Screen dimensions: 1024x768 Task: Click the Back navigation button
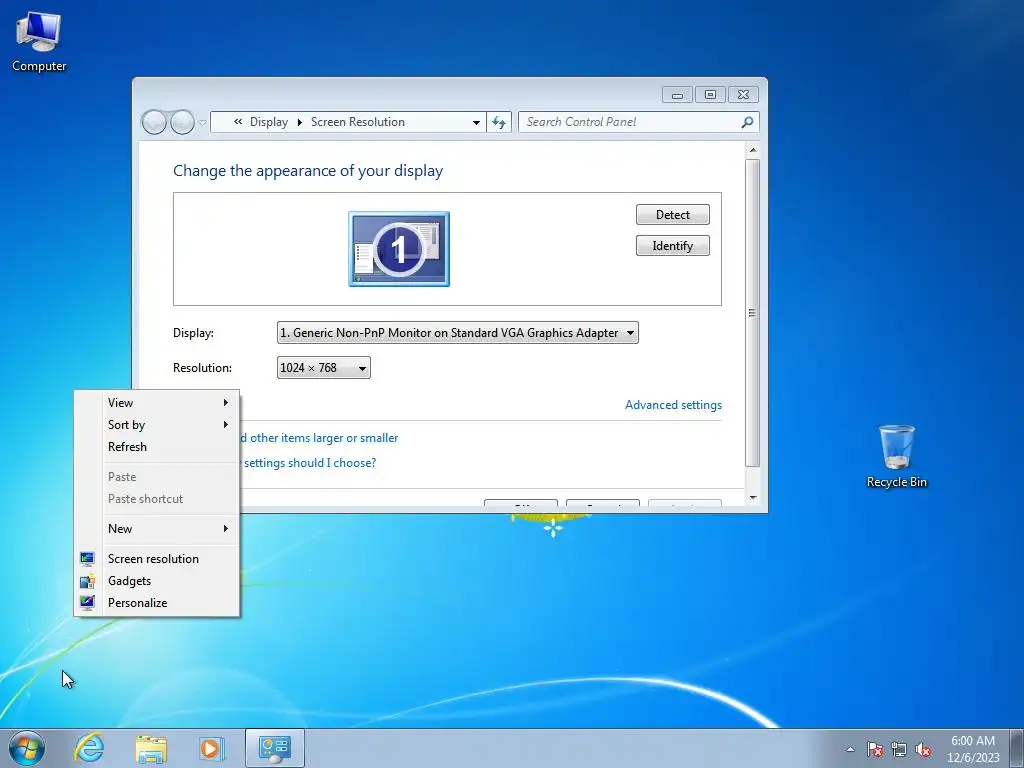(x=154, y=122)
